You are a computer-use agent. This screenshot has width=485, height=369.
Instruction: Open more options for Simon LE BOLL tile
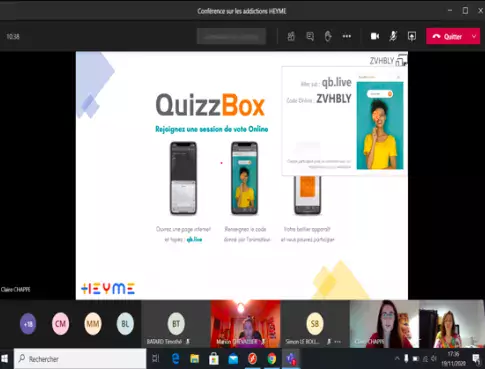pos(337,342)
